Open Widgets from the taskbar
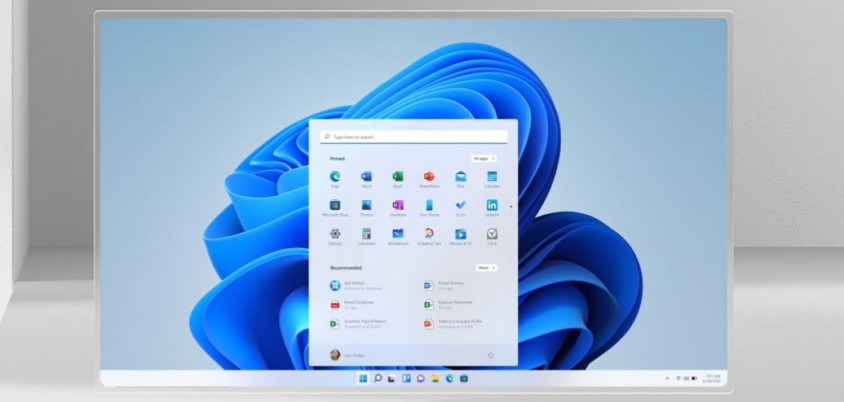Screen dimensions: 844x402 [x=406, y=378]
